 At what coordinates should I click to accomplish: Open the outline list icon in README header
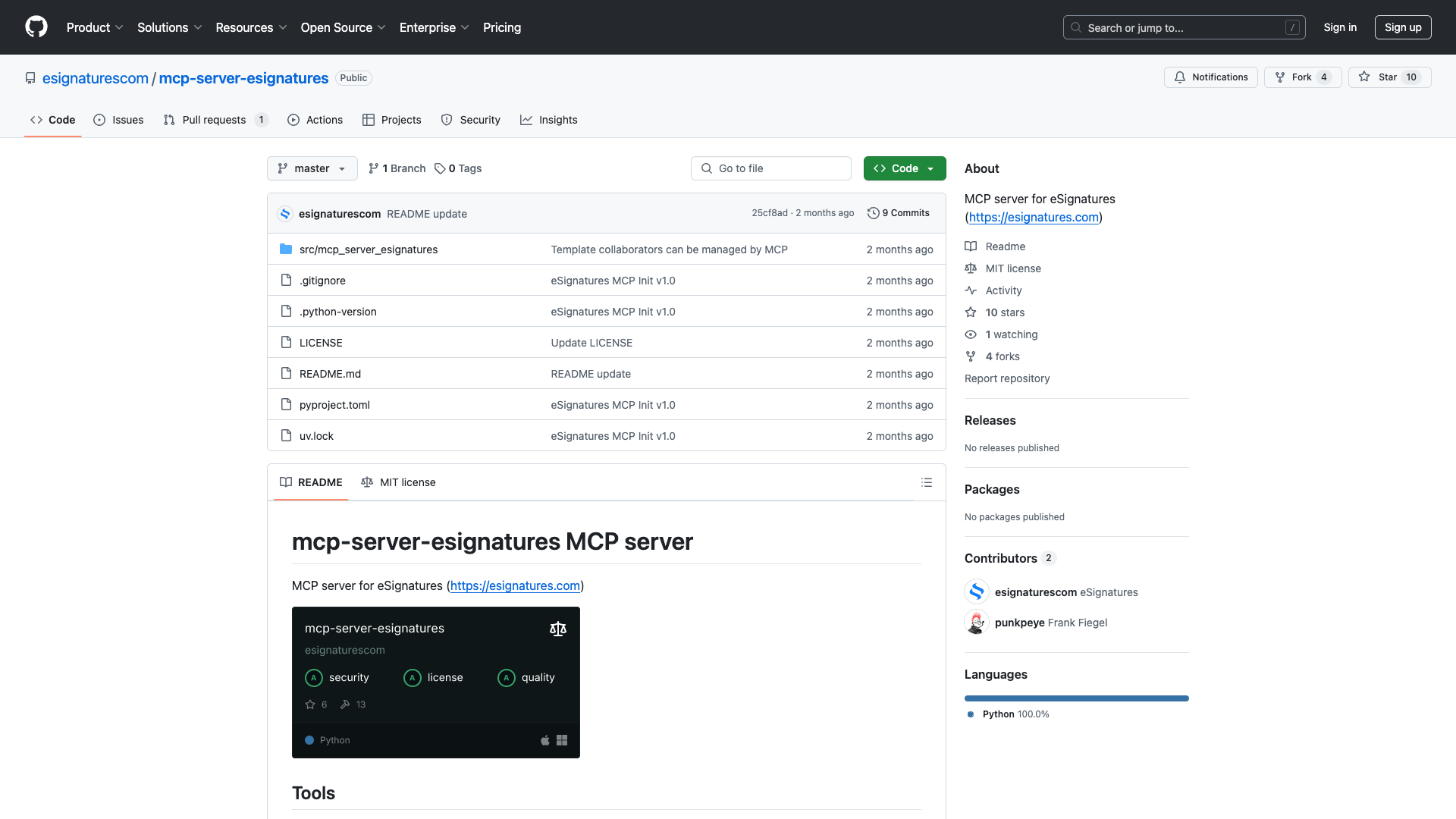tap(927, 482)
